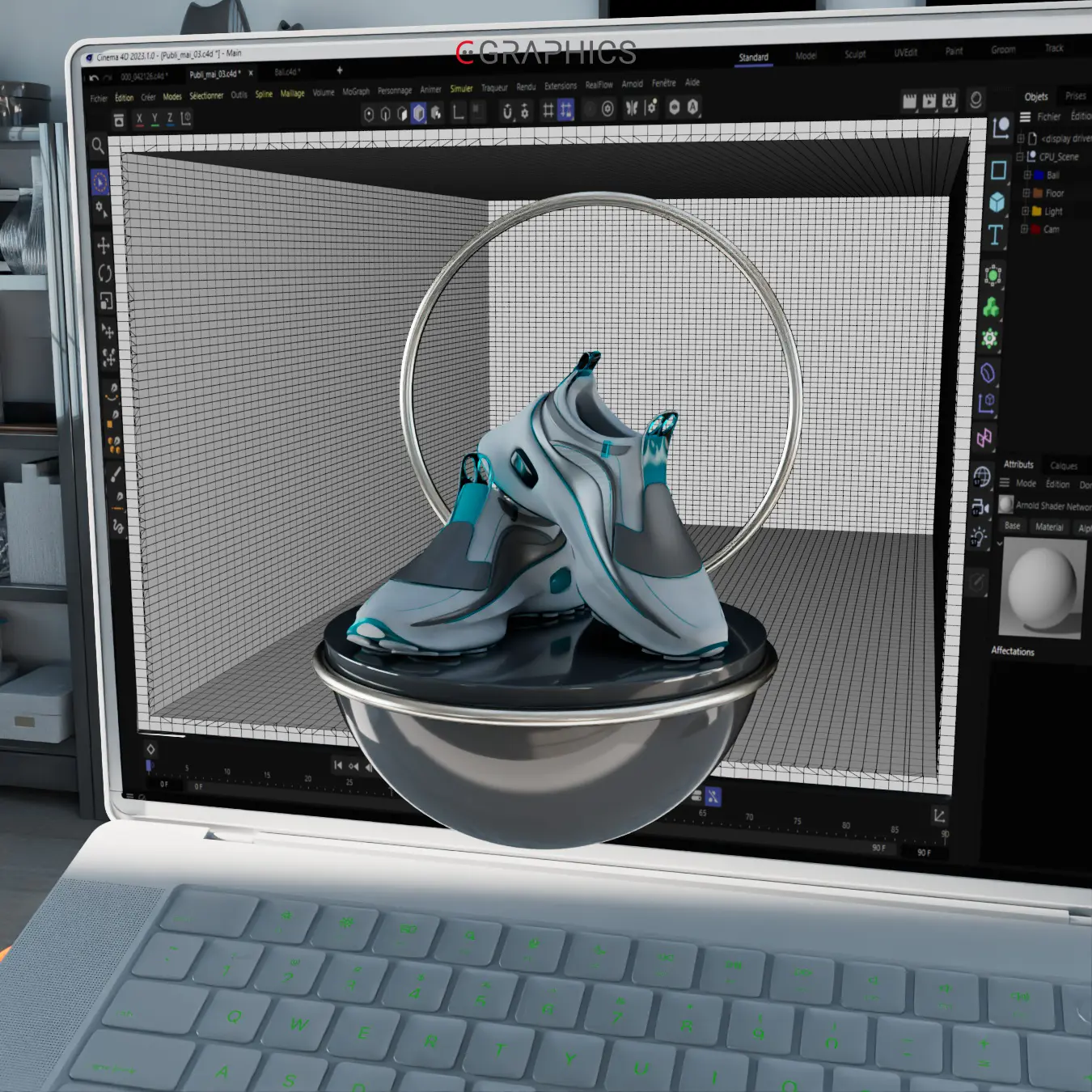Click the Render to Picture Viewer icon

click(929, 100)
